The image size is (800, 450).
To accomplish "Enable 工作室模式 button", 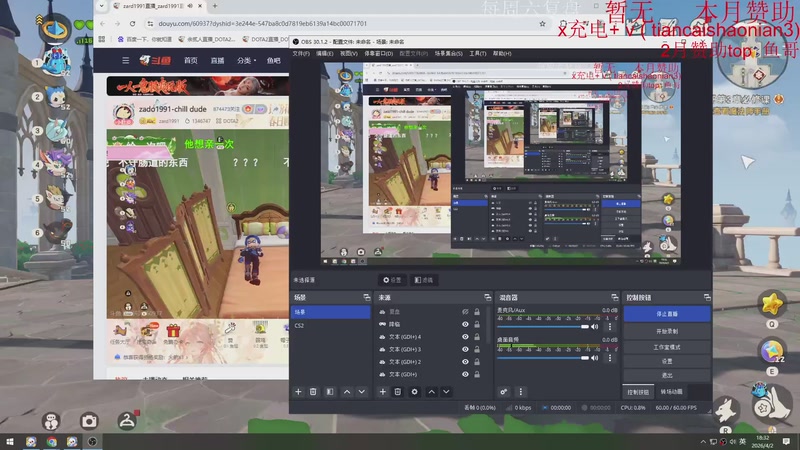I will coord(667,347).
